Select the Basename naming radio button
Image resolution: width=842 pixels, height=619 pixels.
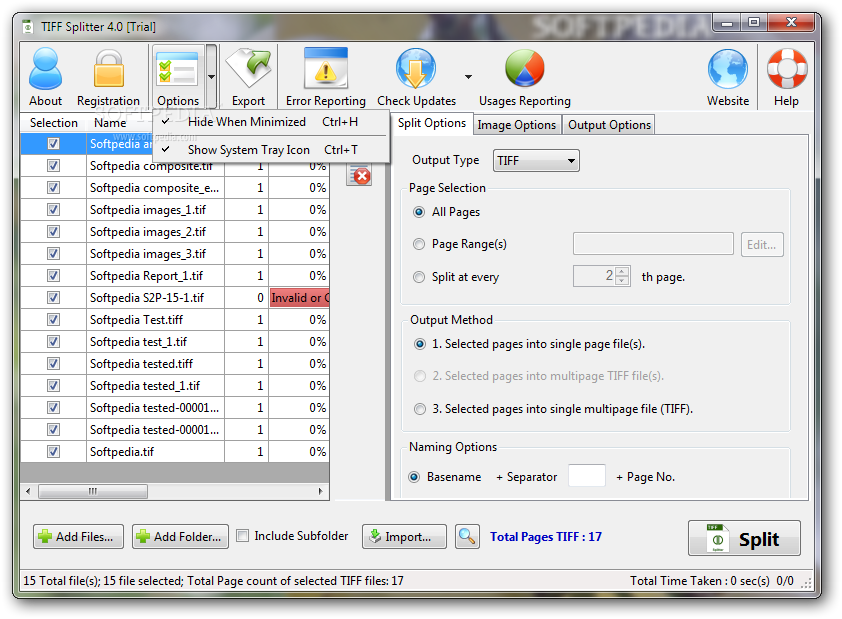[414, 477]
